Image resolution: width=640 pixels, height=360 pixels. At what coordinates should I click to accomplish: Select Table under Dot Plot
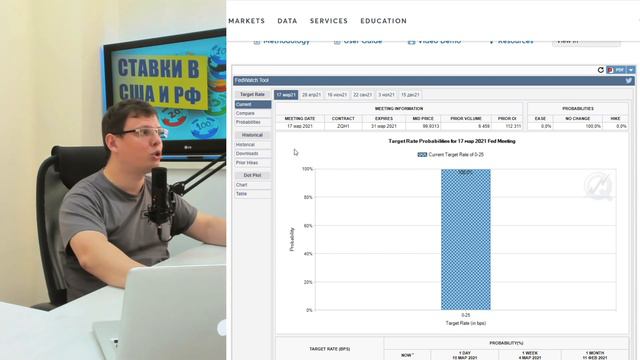(253, 194)
